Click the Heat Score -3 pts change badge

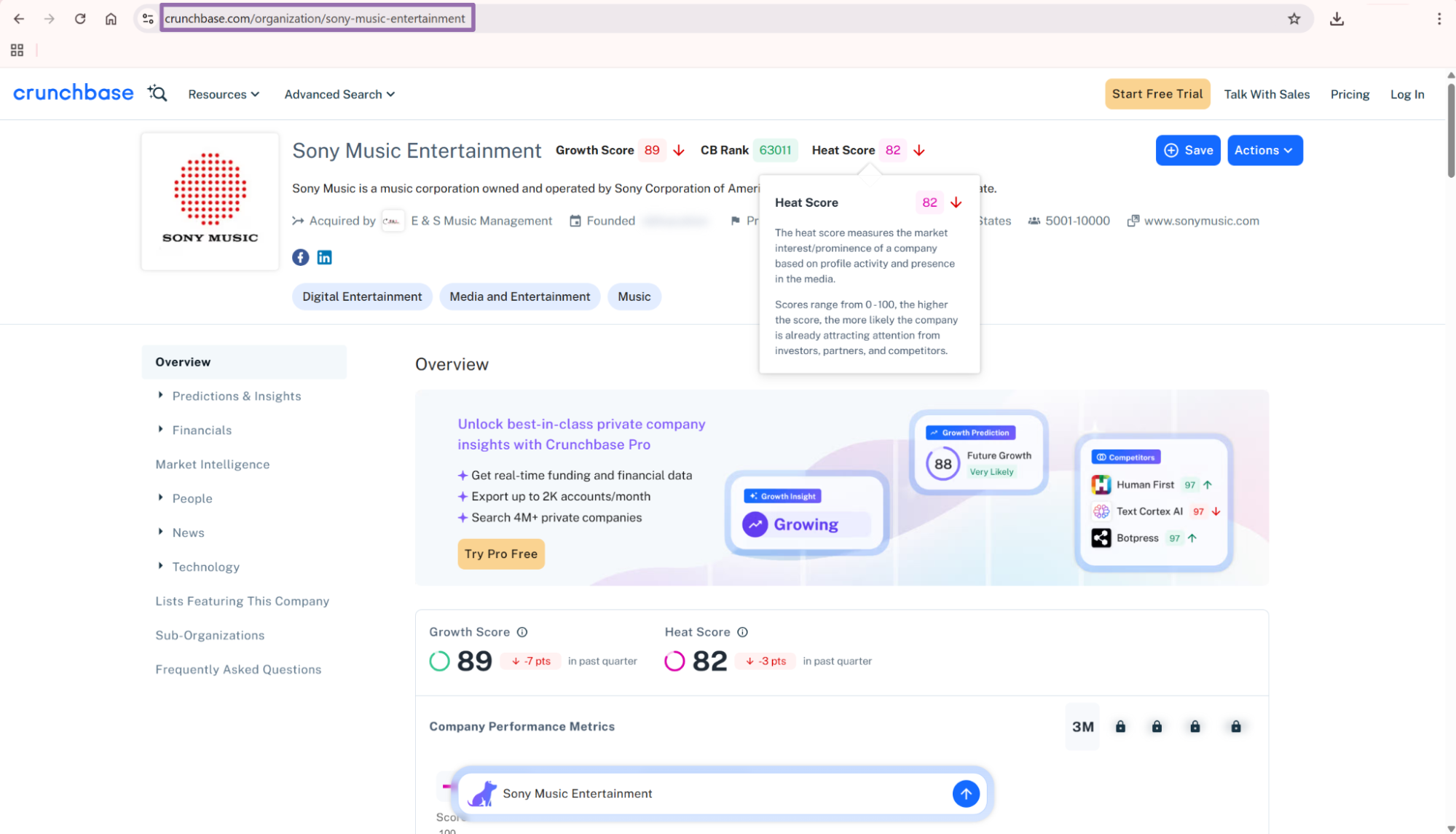tap(766, 661)
